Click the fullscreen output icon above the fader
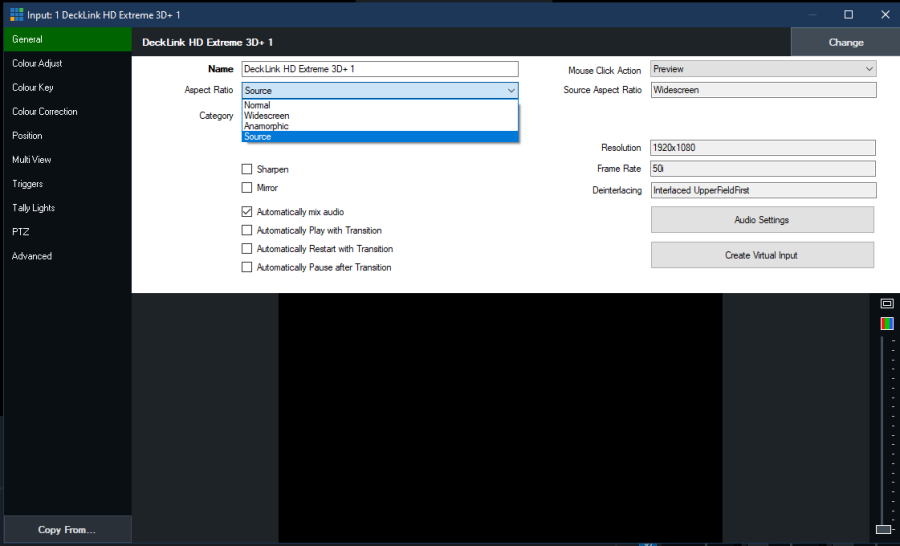 tap(886, 303)
